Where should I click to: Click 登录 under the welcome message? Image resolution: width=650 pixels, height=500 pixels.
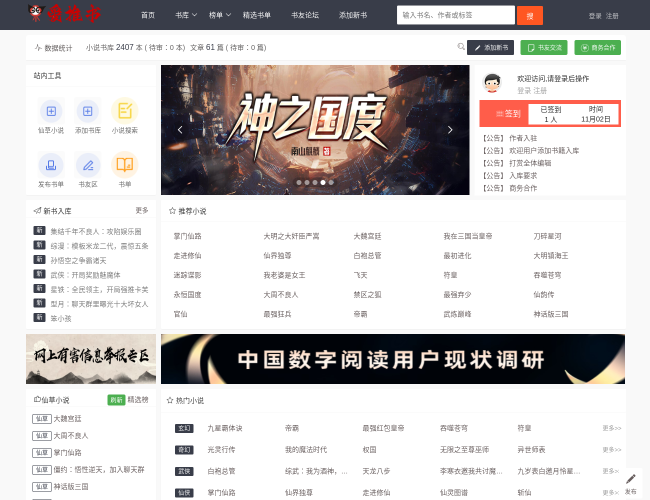tap(523, 91)
